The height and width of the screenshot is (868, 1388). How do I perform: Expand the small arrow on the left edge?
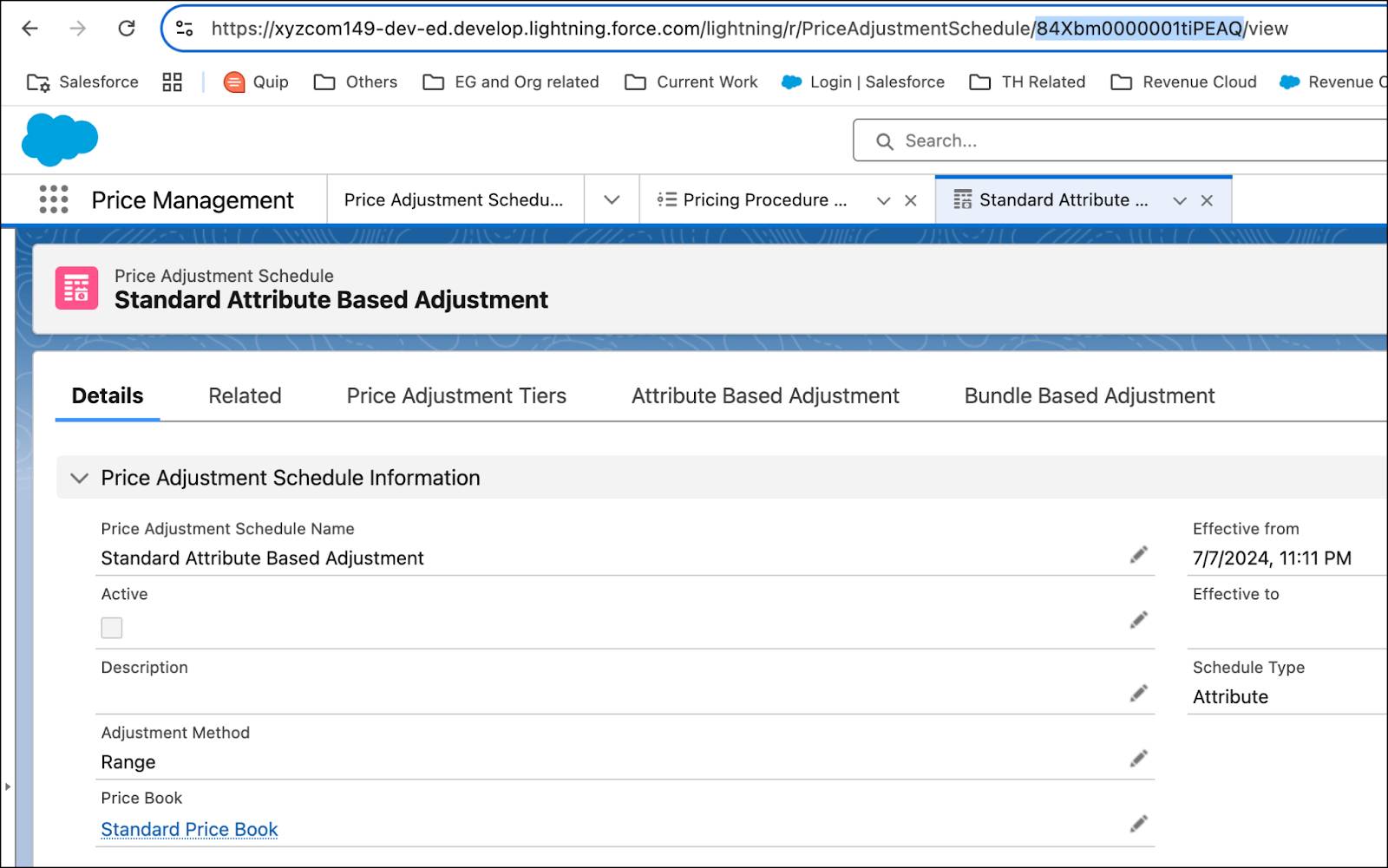(x=7, y=786)
